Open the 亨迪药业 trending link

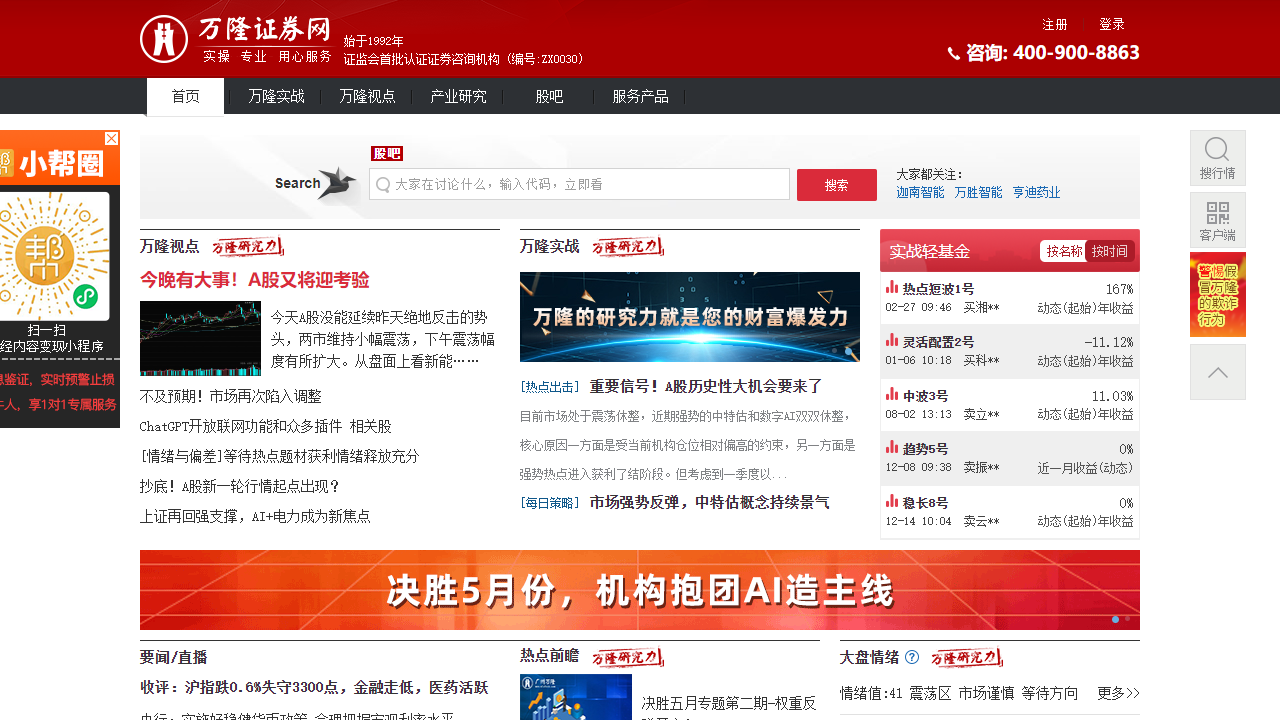coord(1036,192)
